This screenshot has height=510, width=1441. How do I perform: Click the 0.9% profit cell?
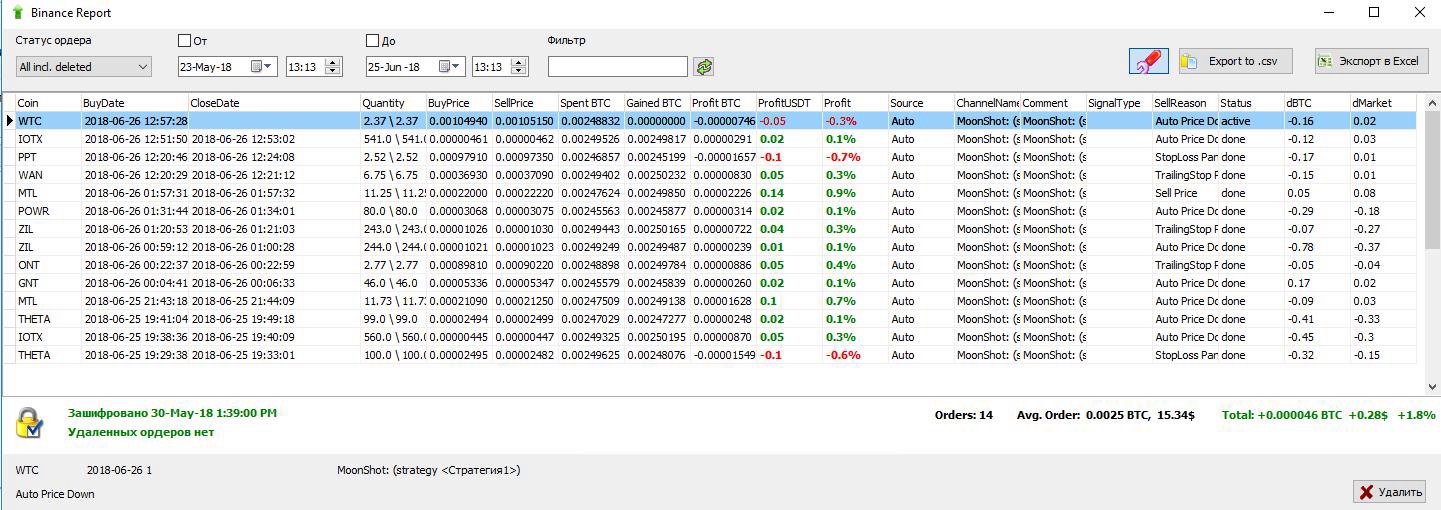(855, 193)
